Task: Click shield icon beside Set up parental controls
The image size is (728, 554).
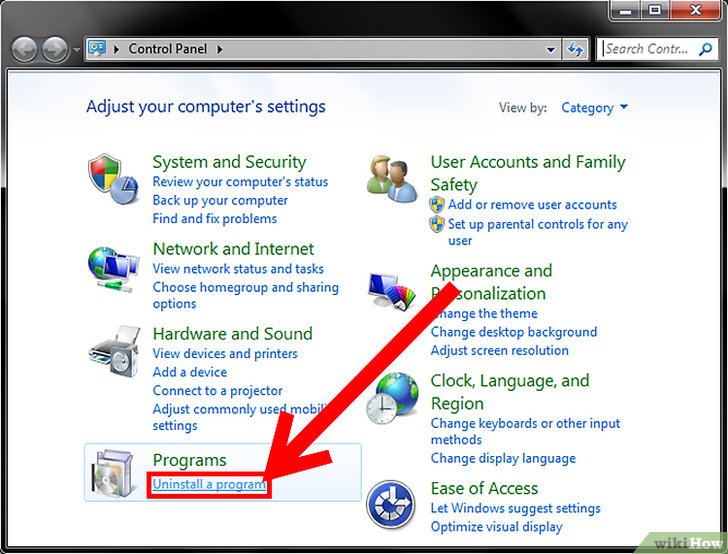Action: point(437,224)
